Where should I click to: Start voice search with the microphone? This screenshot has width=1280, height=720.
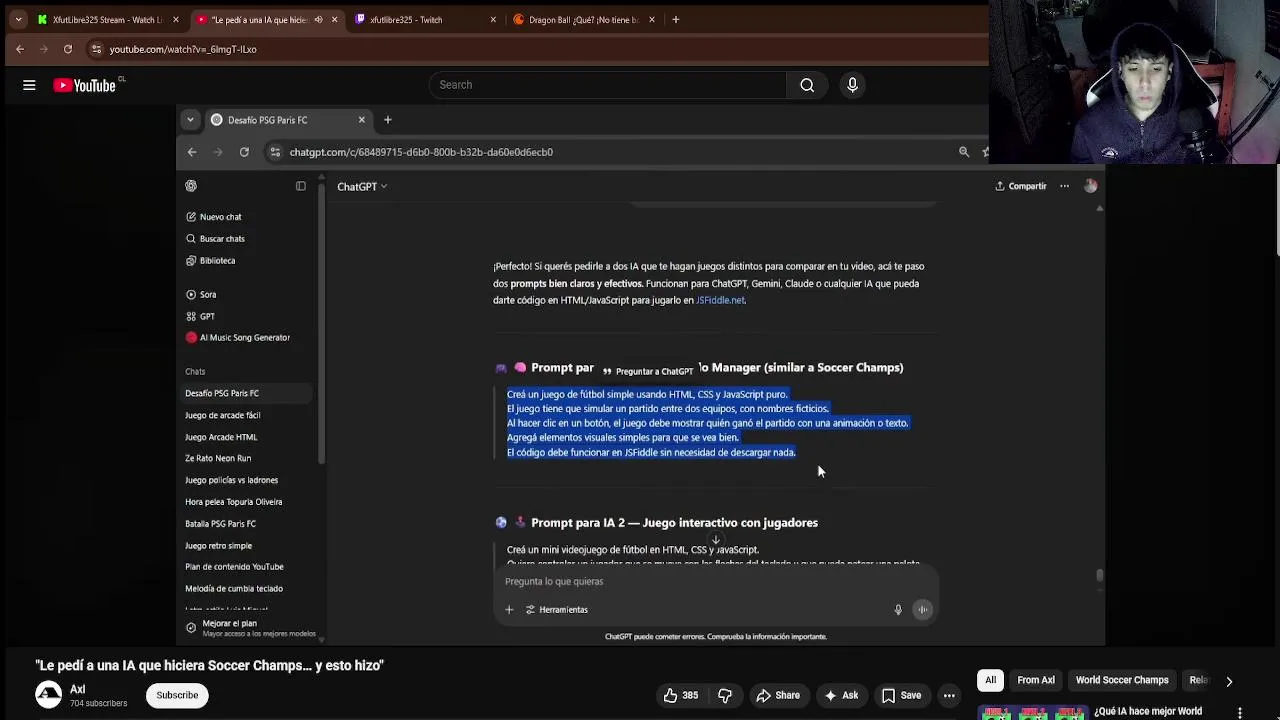click(852, 85)
